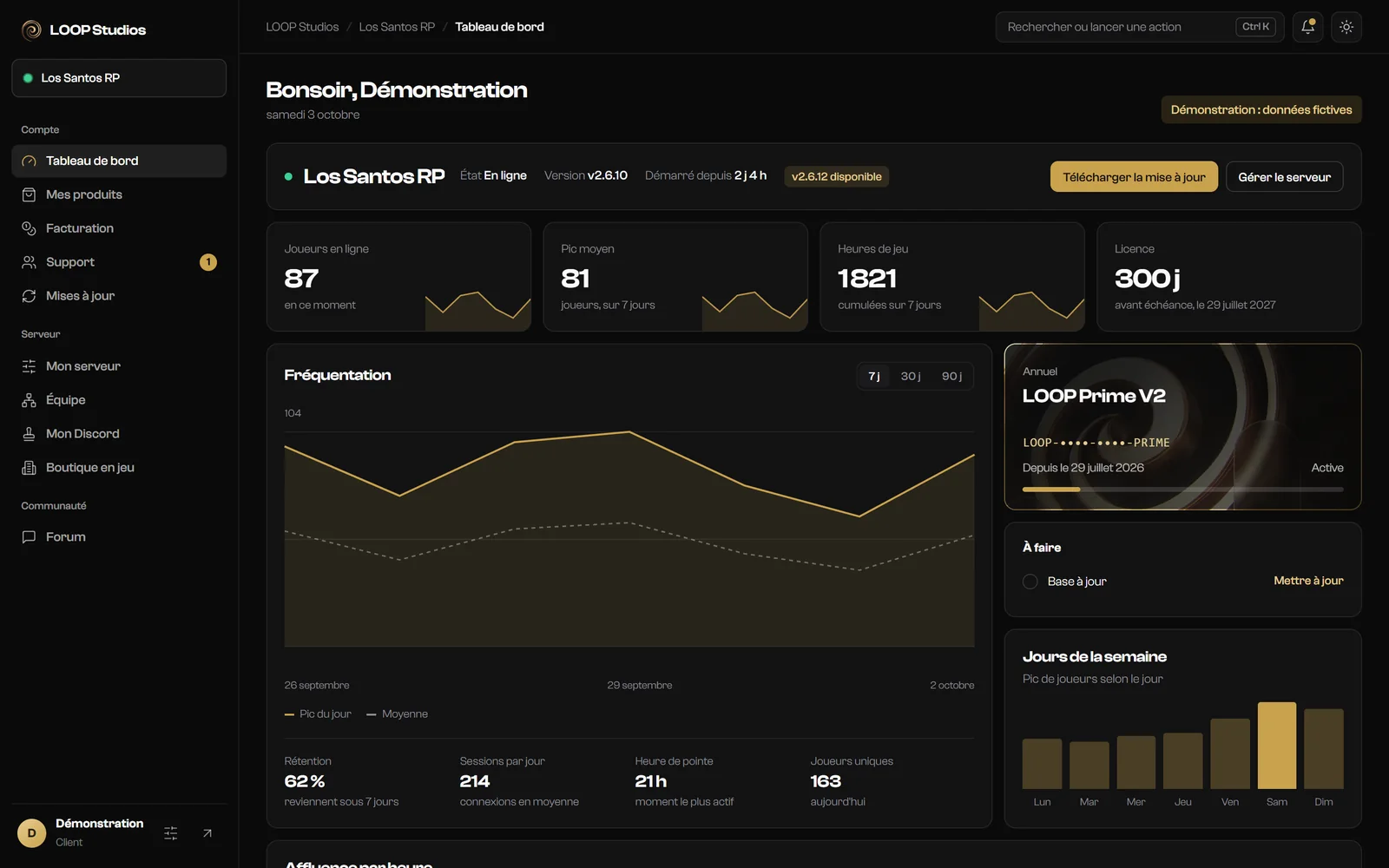Viewport: 1389px width, 868px height.
Task: Click the Joueurs en ligne card
Action: pyautogui.click(x=398, y=277)
